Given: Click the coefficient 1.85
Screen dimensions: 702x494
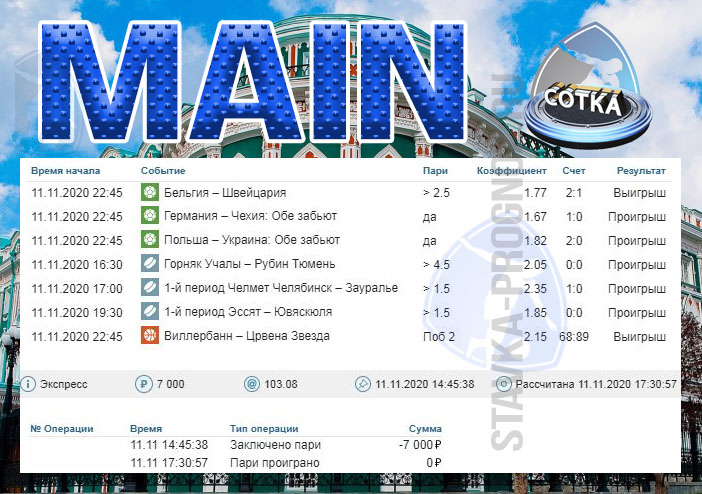Looking at the screenshot, I should pos(535,313).
